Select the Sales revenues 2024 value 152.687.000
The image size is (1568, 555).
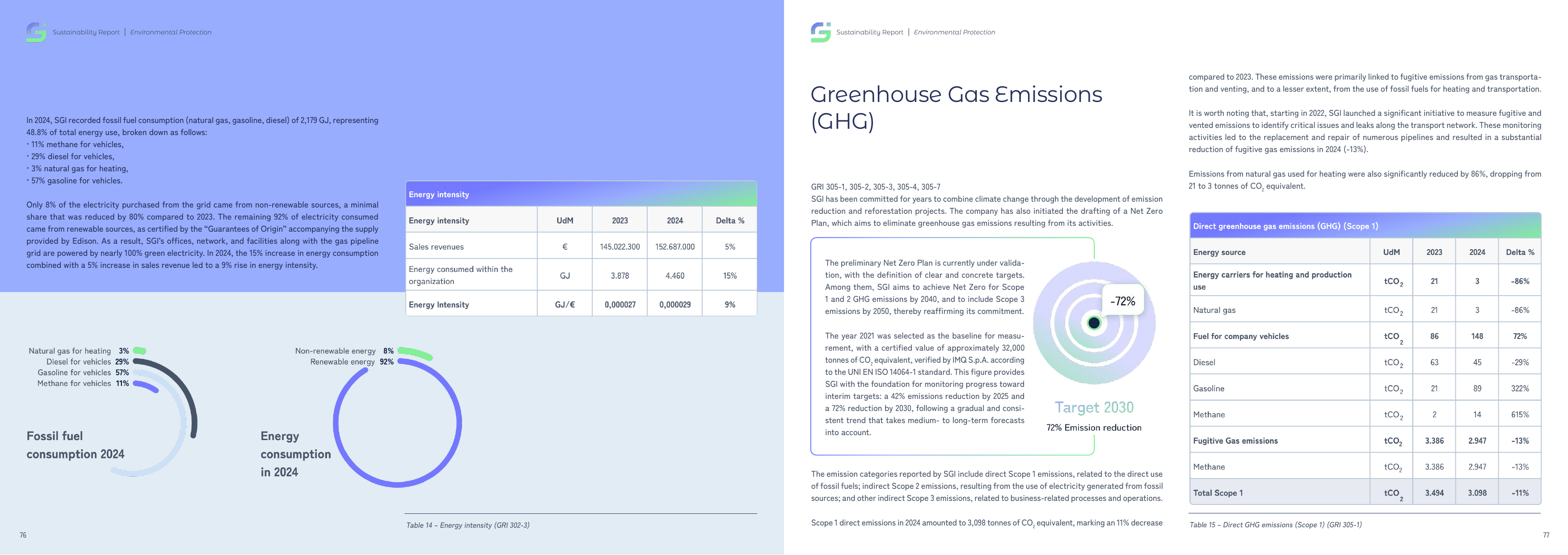674,247
